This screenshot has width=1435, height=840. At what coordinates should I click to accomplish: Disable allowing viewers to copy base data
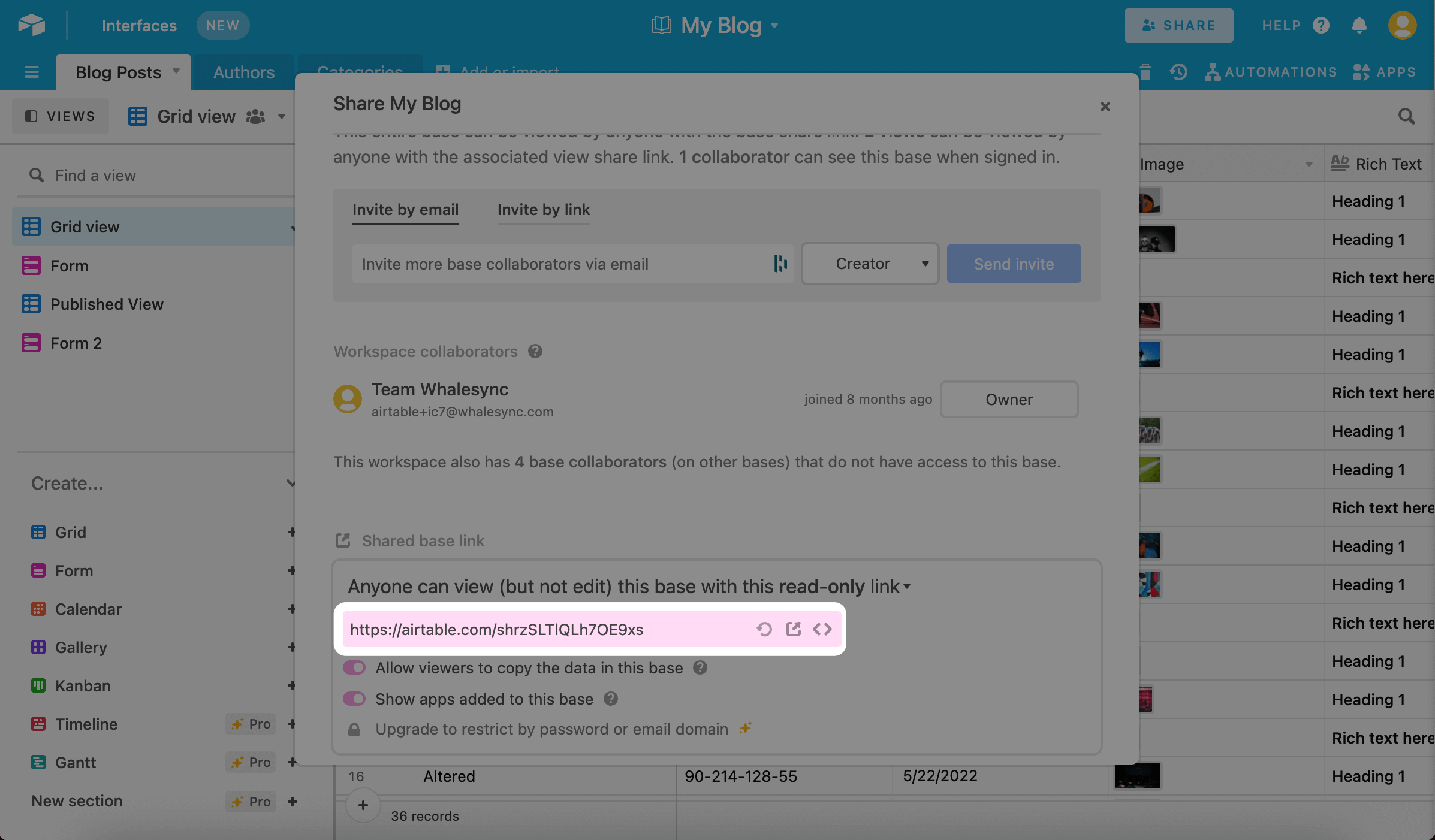(x=354, y=667)
